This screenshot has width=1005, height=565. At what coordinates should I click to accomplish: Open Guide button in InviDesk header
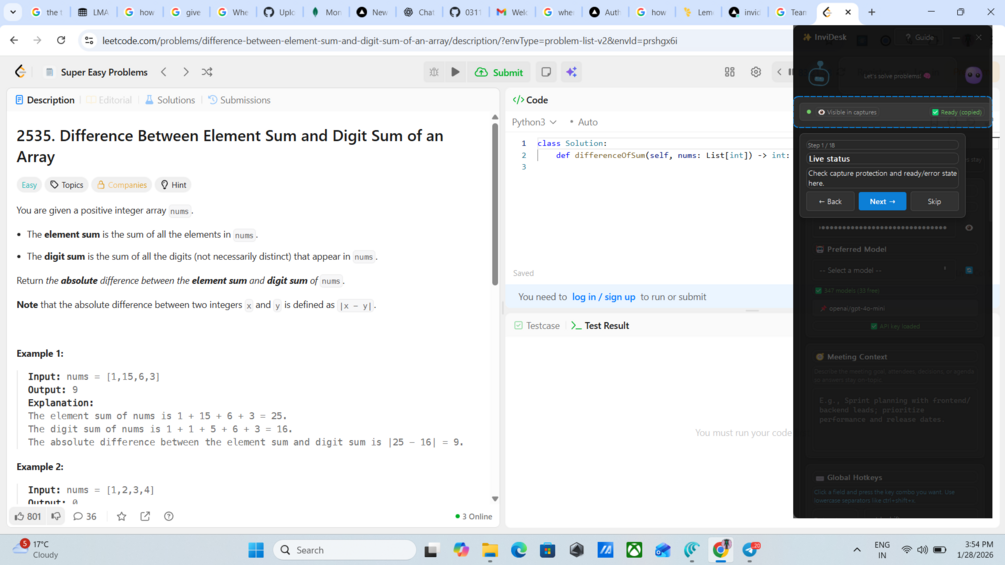tap(920, 37)
